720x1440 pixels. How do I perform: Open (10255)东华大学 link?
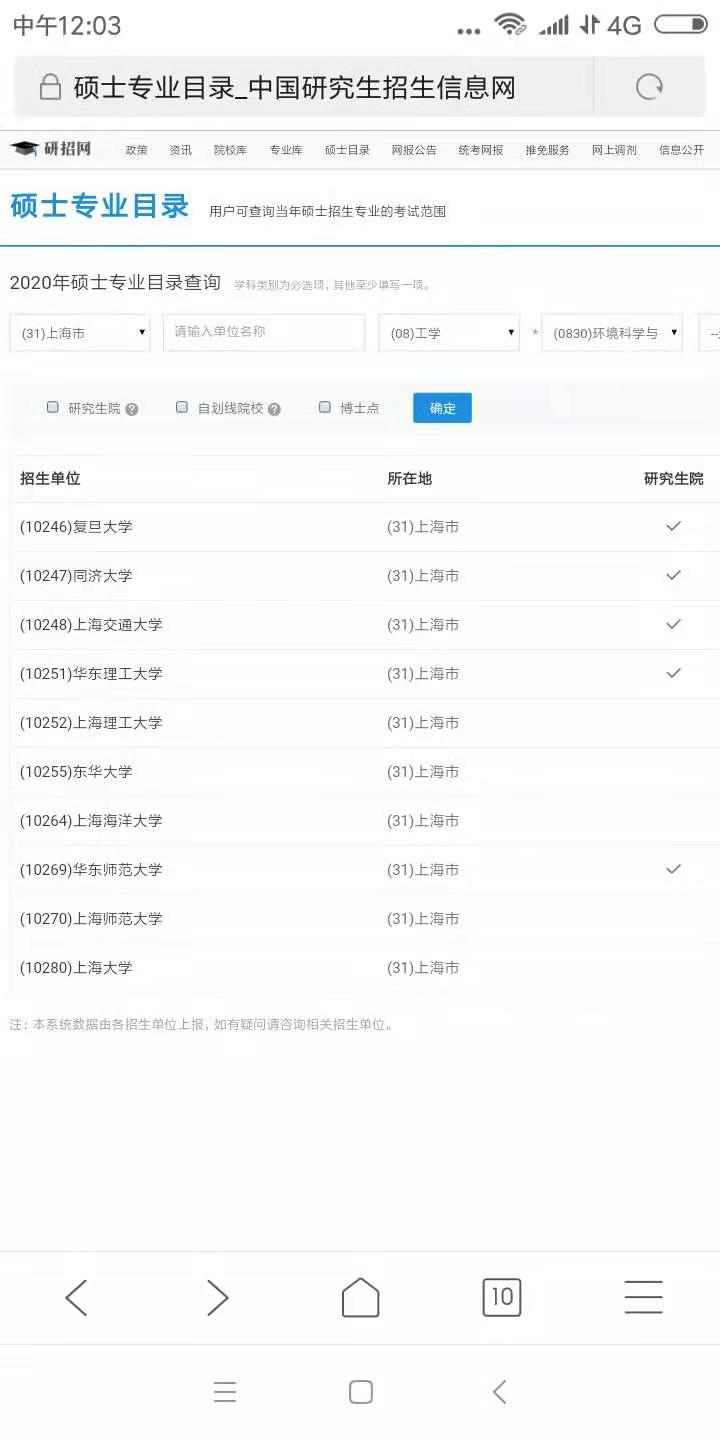click(x=76, y=772)
